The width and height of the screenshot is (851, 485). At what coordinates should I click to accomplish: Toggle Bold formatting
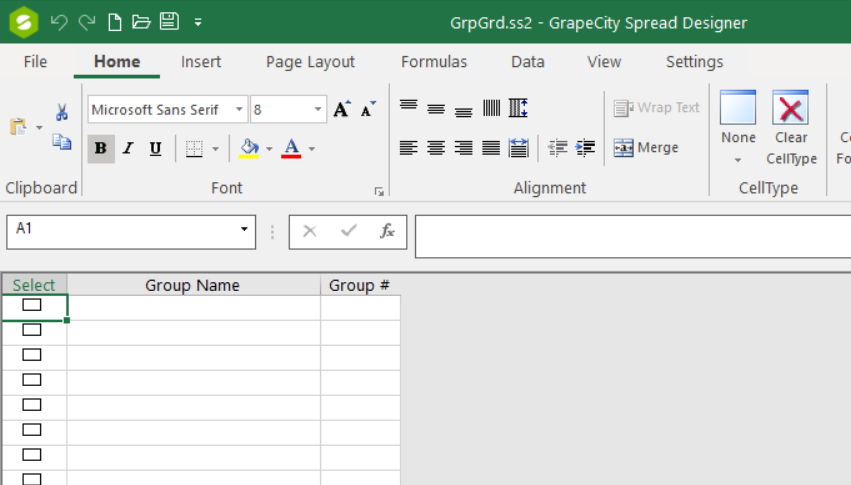coord(101,148)
